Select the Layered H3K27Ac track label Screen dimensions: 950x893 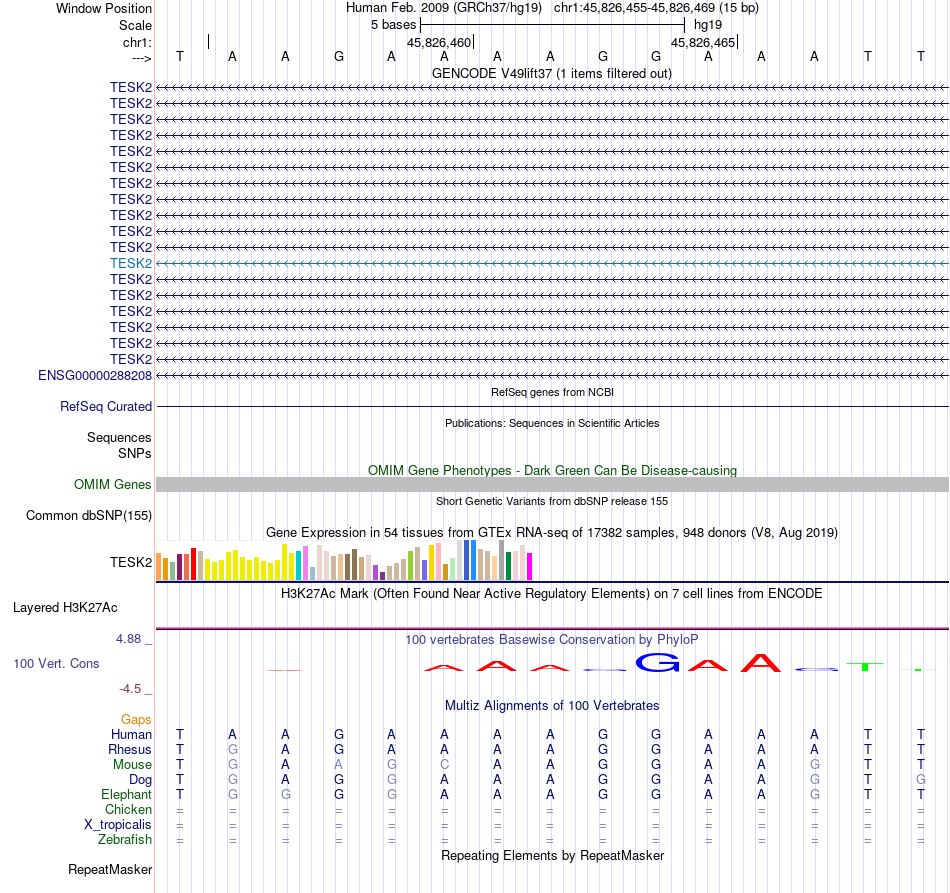(65, 608)
